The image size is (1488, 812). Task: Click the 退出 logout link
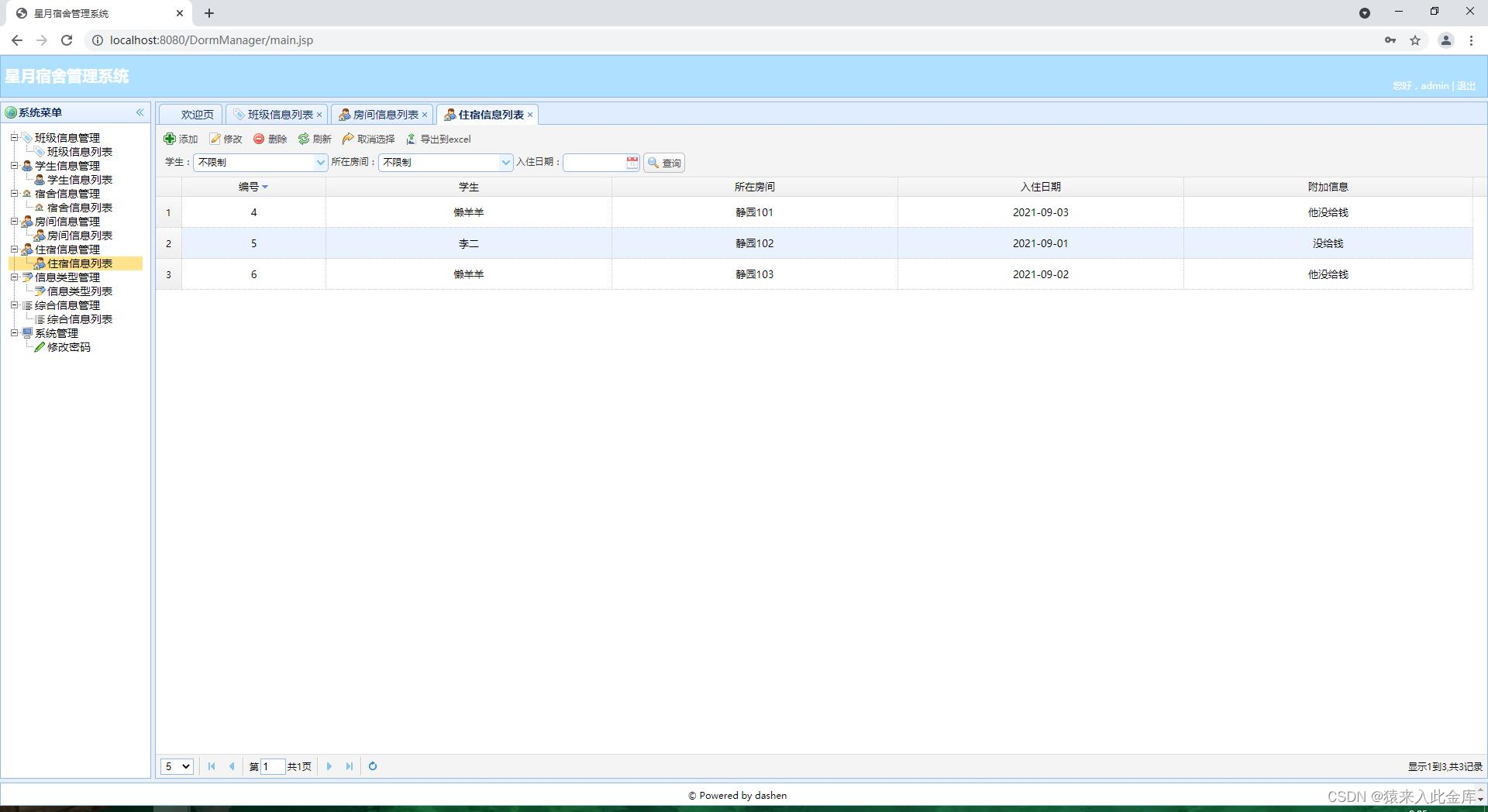point(1466,86)
